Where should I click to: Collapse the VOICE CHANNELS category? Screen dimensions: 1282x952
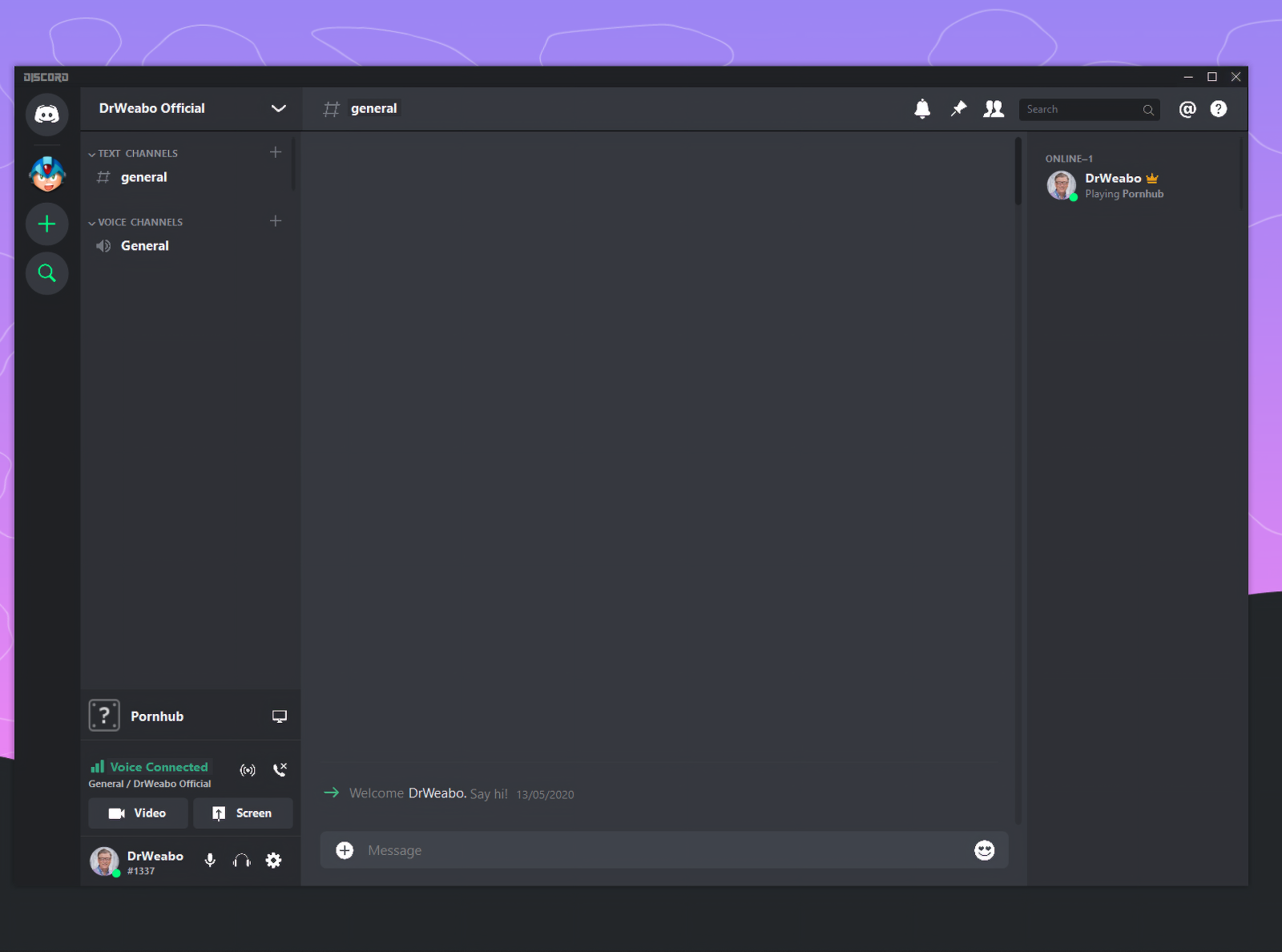(136, 222)
